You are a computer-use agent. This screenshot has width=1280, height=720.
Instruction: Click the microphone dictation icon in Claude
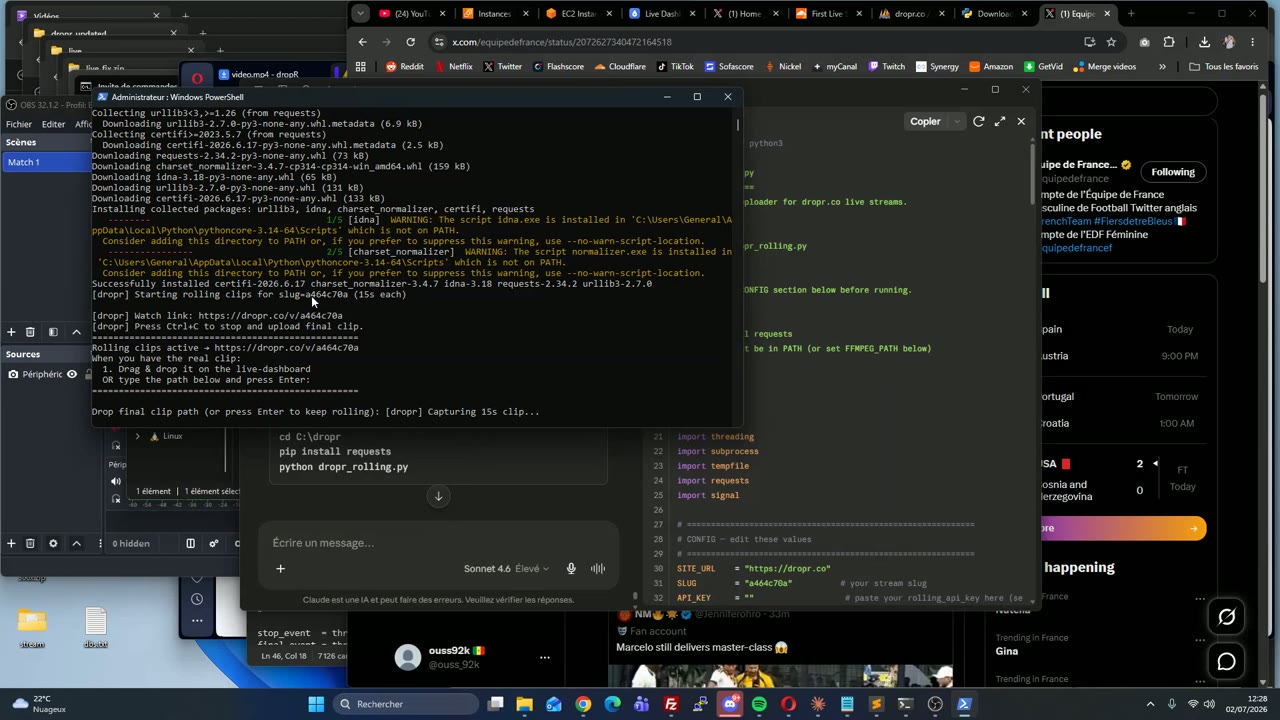pos(571,569)
